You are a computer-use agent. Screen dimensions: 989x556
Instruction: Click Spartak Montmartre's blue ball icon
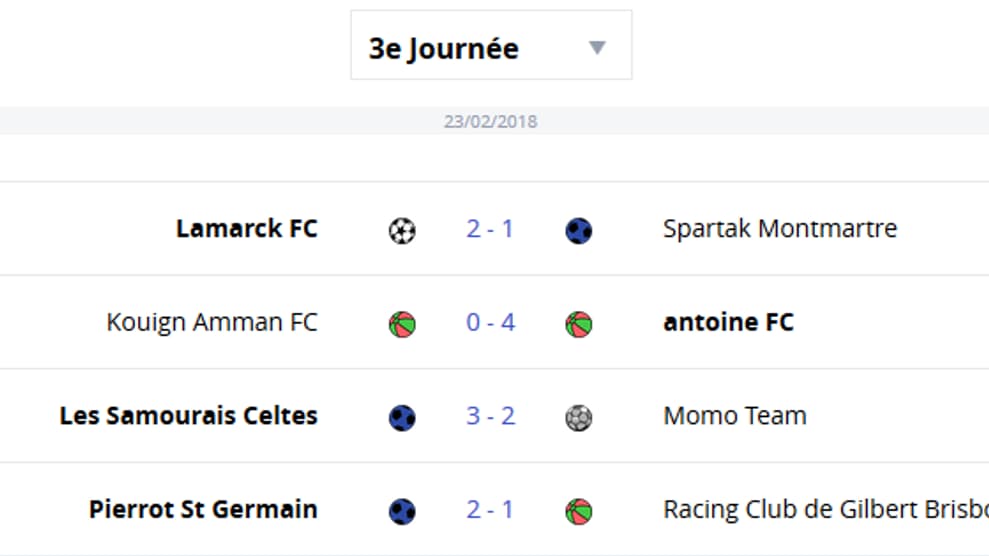(x=578, y=230)
